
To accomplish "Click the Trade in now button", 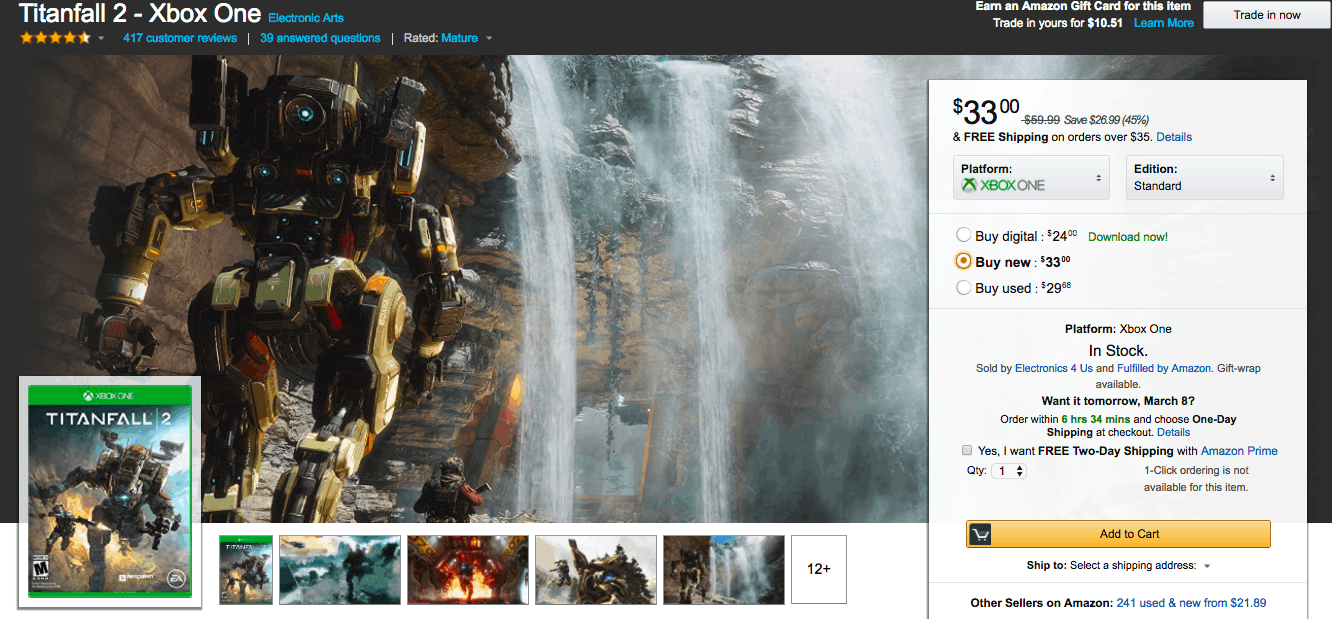I will (x=1267, y=15).
